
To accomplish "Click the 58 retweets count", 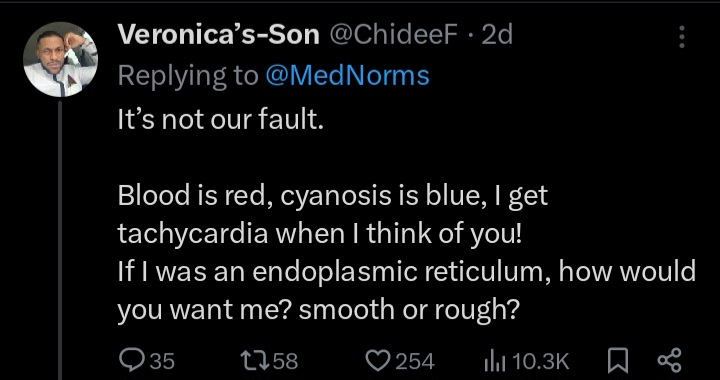I will coord(286,361).
